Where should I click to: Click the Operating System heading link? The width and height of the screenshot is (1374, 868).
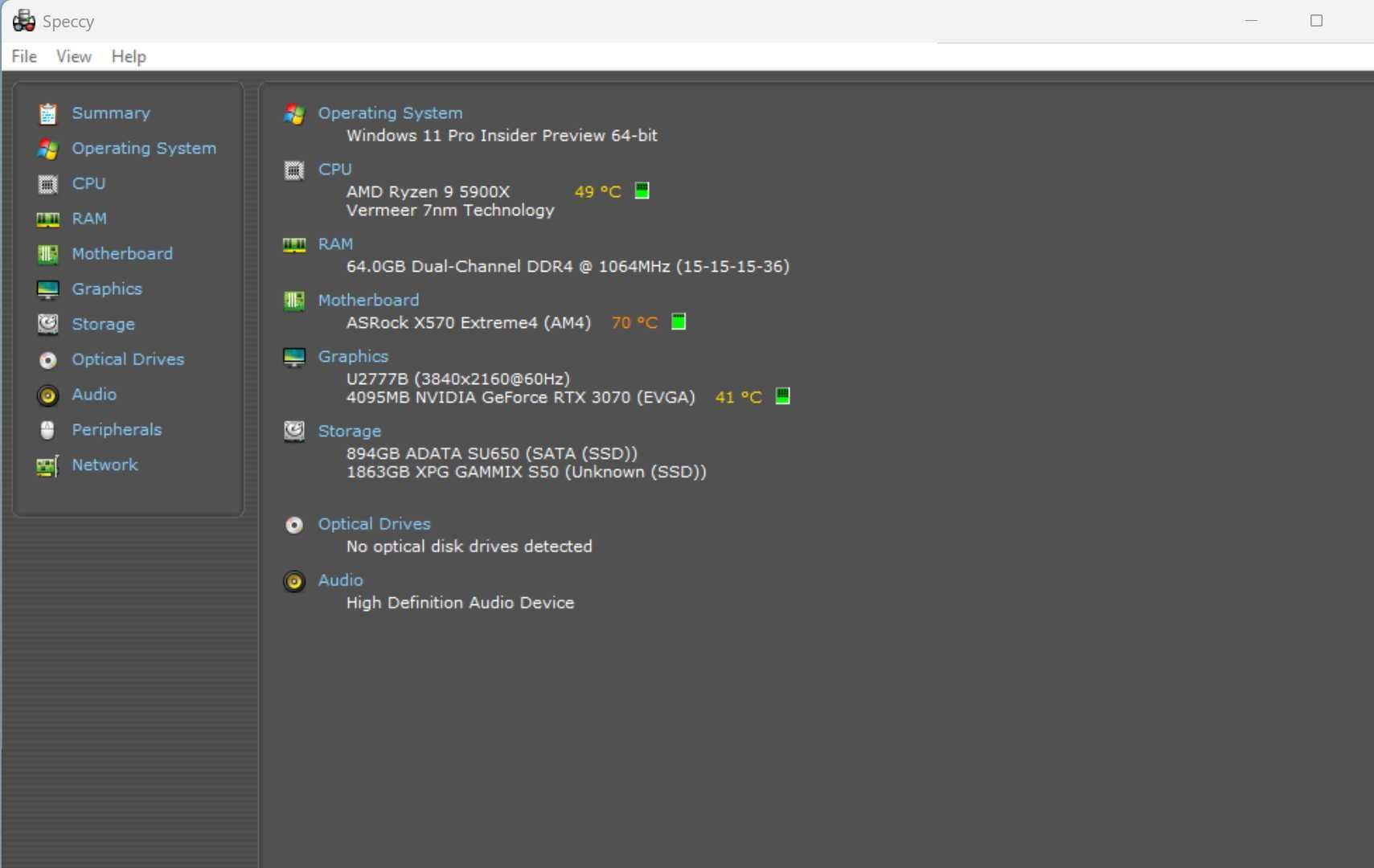(x=390, y=113)
